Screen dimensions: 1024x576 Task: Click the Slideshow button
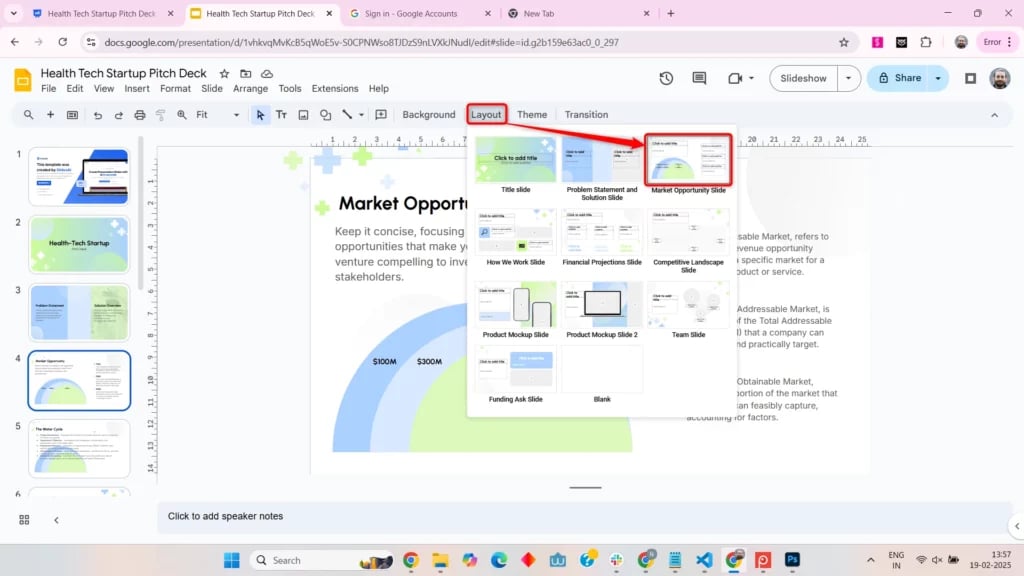click(802, 77)
